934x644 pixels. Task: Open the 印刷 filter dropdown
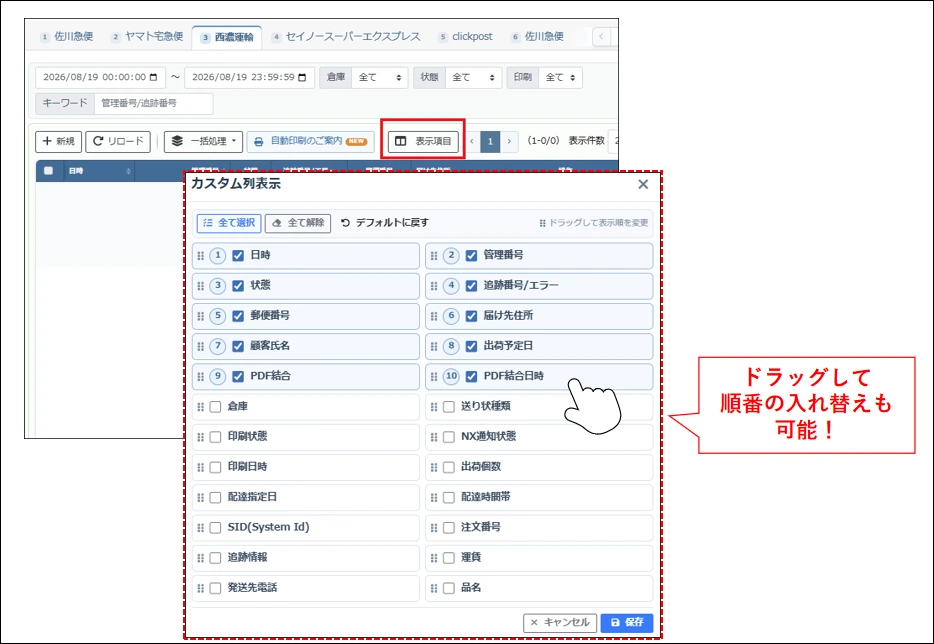point(560,77)
